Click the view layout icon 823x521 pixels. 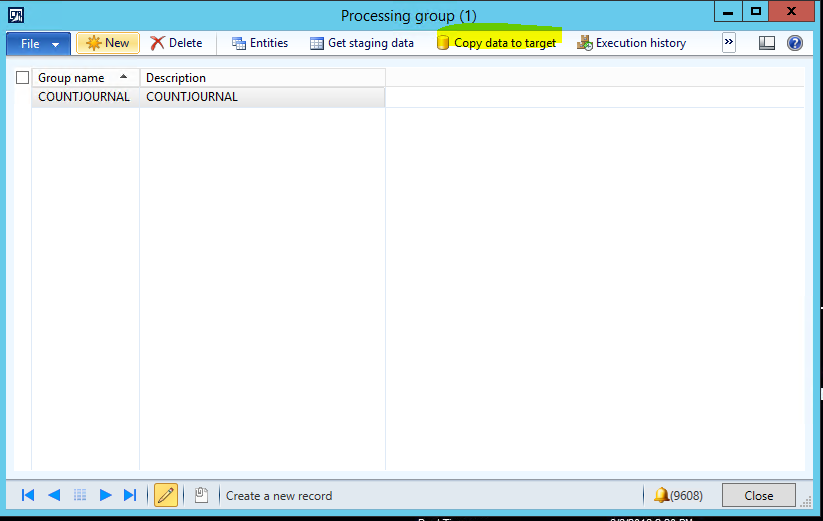point(767,43)
